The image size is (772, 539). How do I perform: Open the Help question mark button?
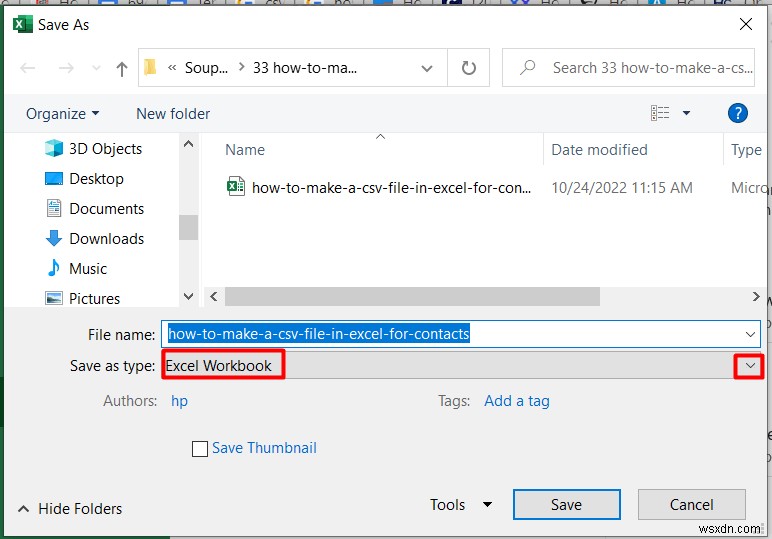click(738, 113)
